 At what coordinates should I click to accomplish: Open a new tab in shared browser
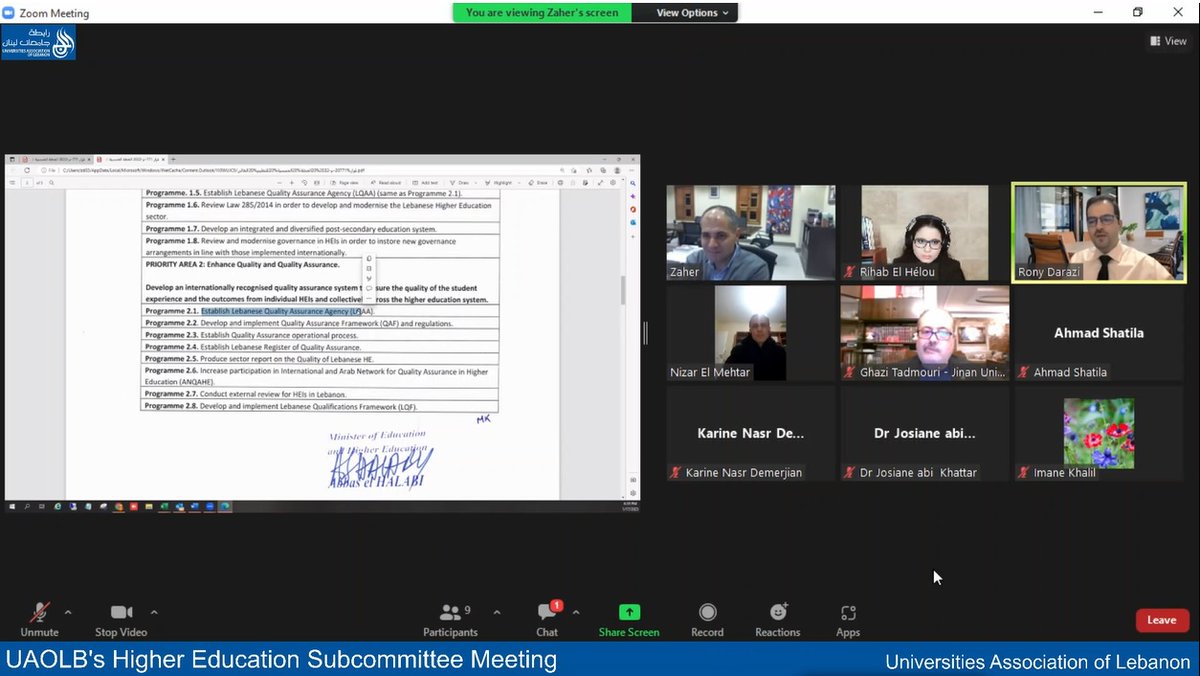pos(172,160)
